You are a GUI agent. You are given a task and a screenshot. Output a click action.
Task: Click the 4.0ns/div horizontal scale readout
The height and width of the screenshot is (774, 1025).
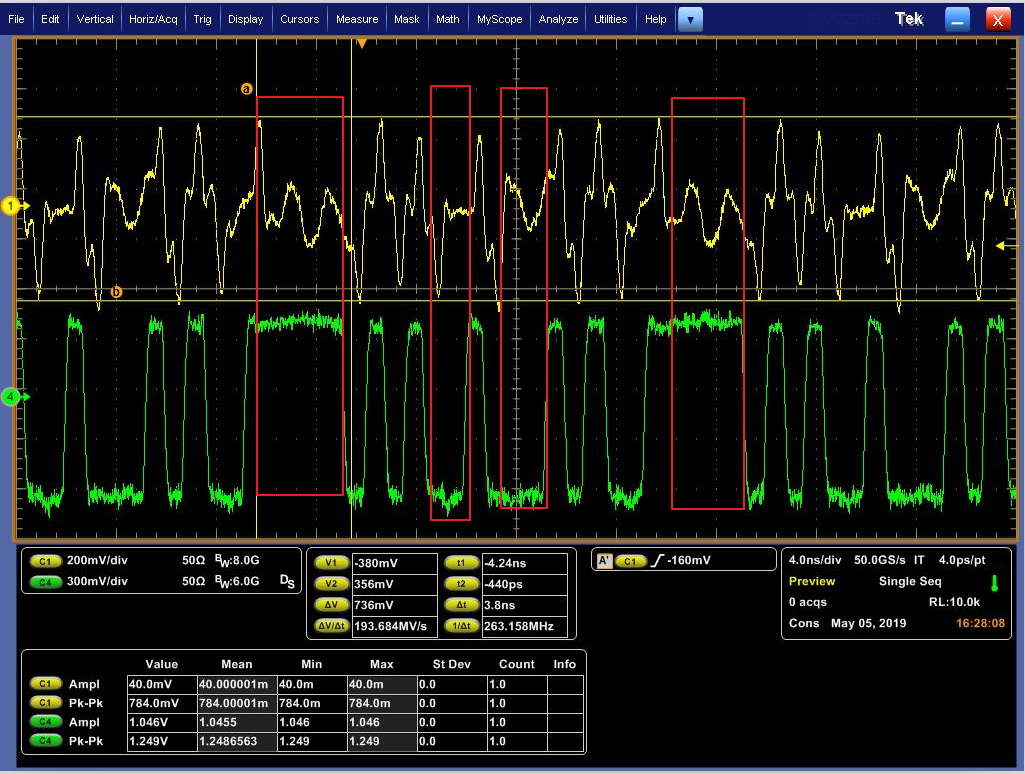point(814,560)
